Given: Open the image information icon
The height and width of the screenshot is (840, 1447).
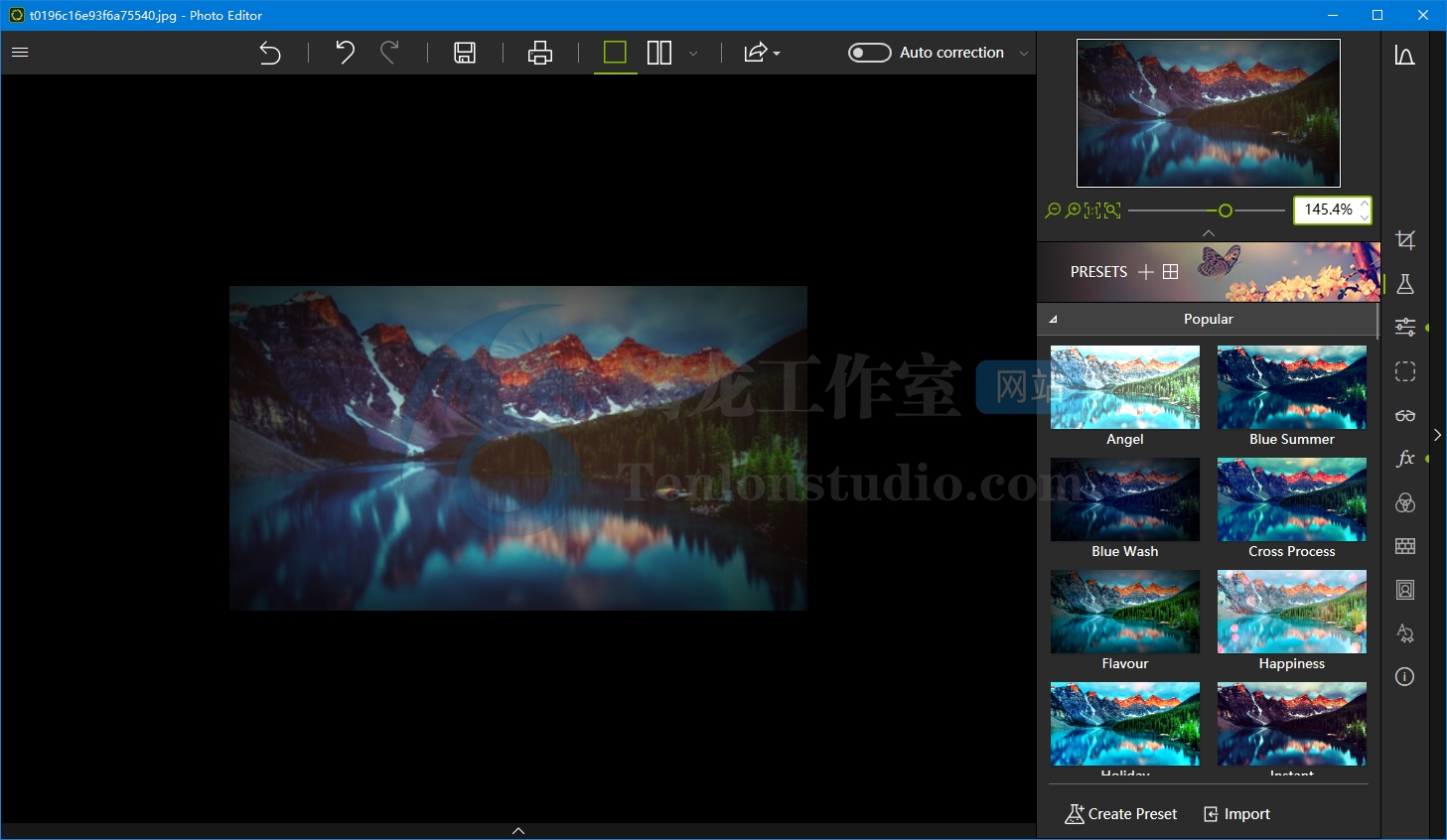Looking at the screenshot, I should (x=1405, y=677).
